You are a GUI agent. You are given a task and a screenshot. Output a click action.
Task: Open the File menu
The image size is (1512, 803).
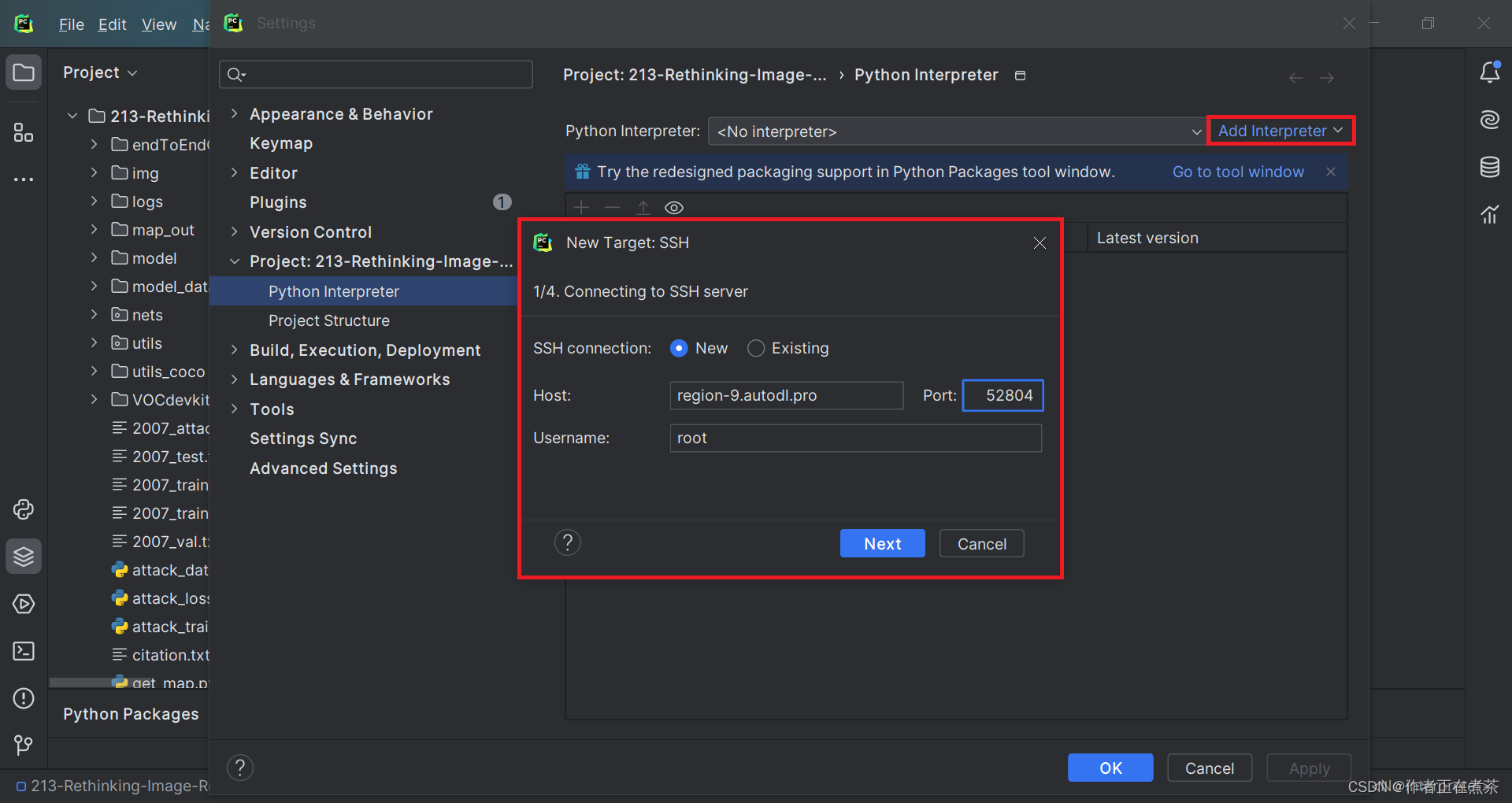70,24
